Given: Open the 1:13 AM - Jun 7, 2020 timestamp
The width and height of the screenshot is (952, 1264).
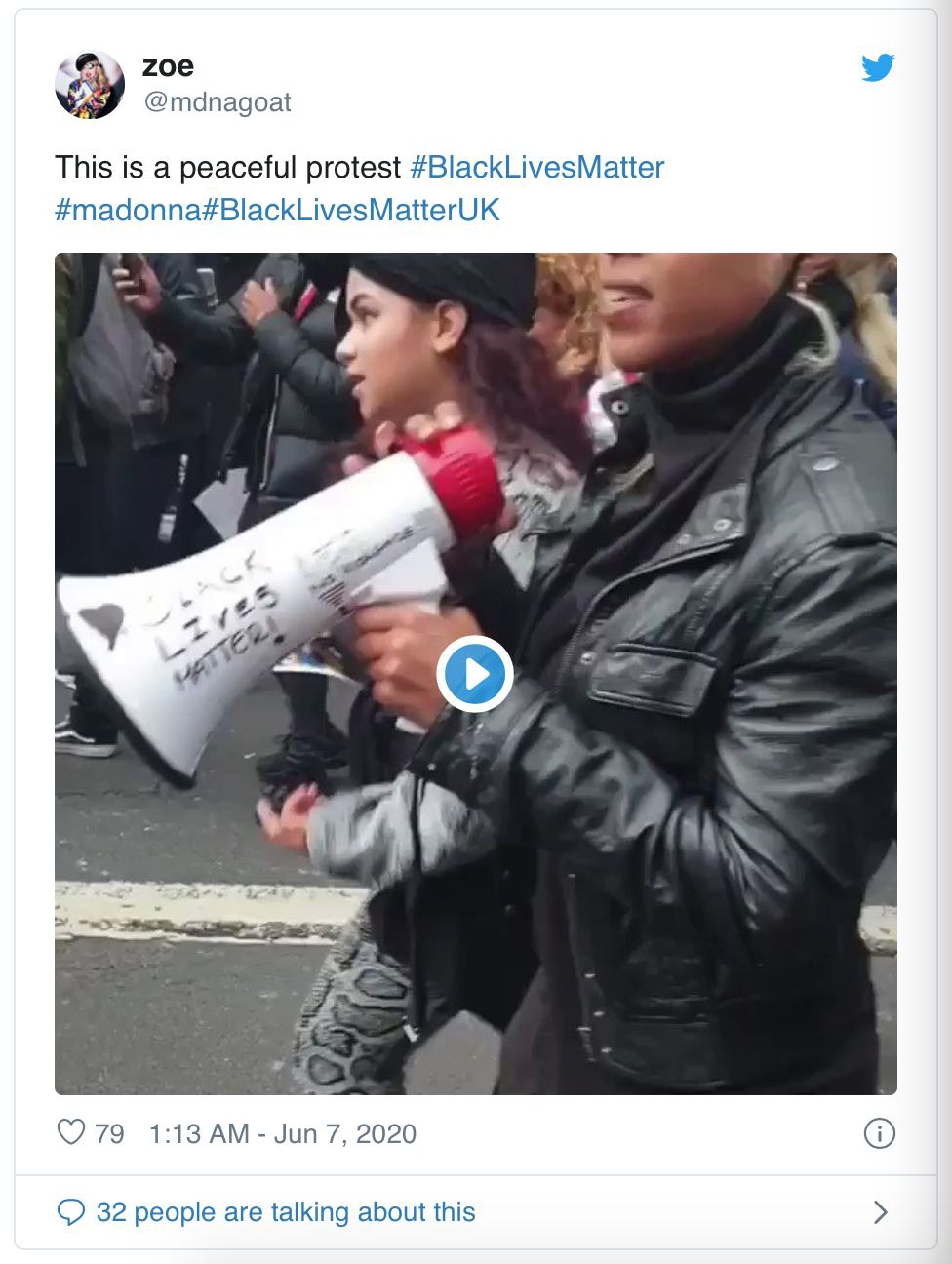Looking at the screenshot, I should (283, 1133).
